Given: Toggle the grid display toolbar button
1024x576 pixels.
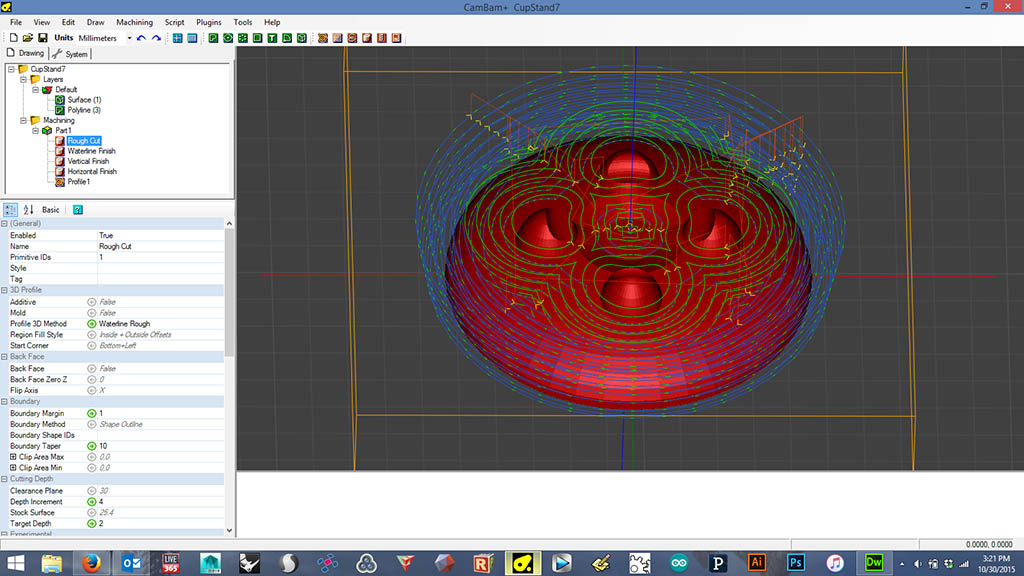Looking at the screenshot, I should [x=177, y=38].
